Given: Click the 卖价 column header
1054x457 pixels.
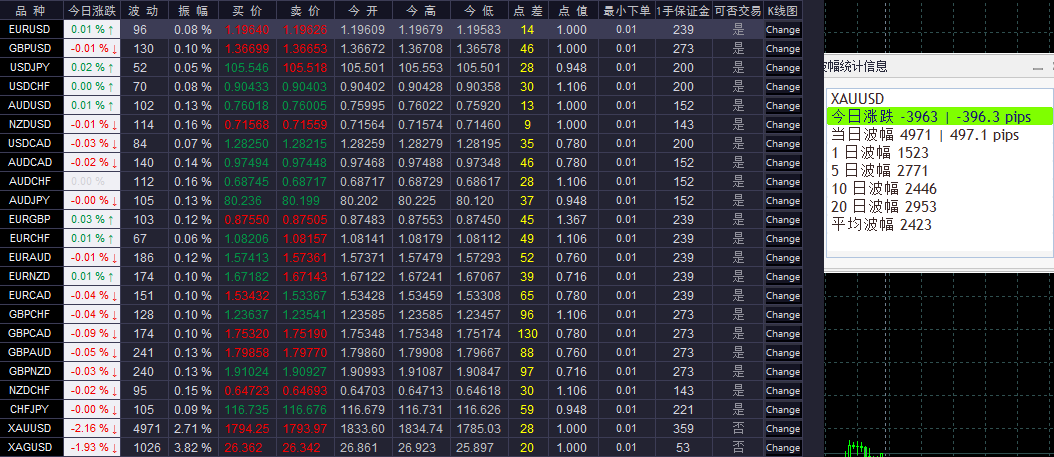Looking at the screenshot, I should (x=305, y=10).
